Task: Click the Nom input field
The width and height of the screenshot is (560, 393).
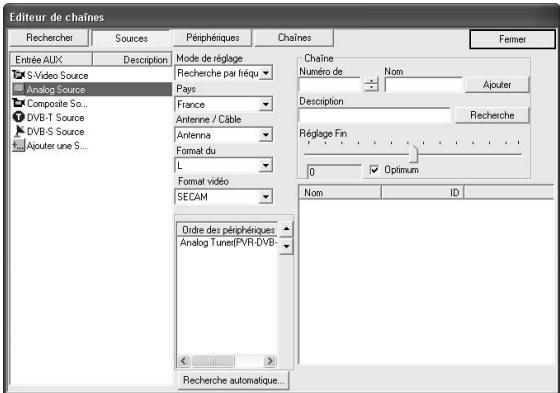Action: tap(424, 85)
